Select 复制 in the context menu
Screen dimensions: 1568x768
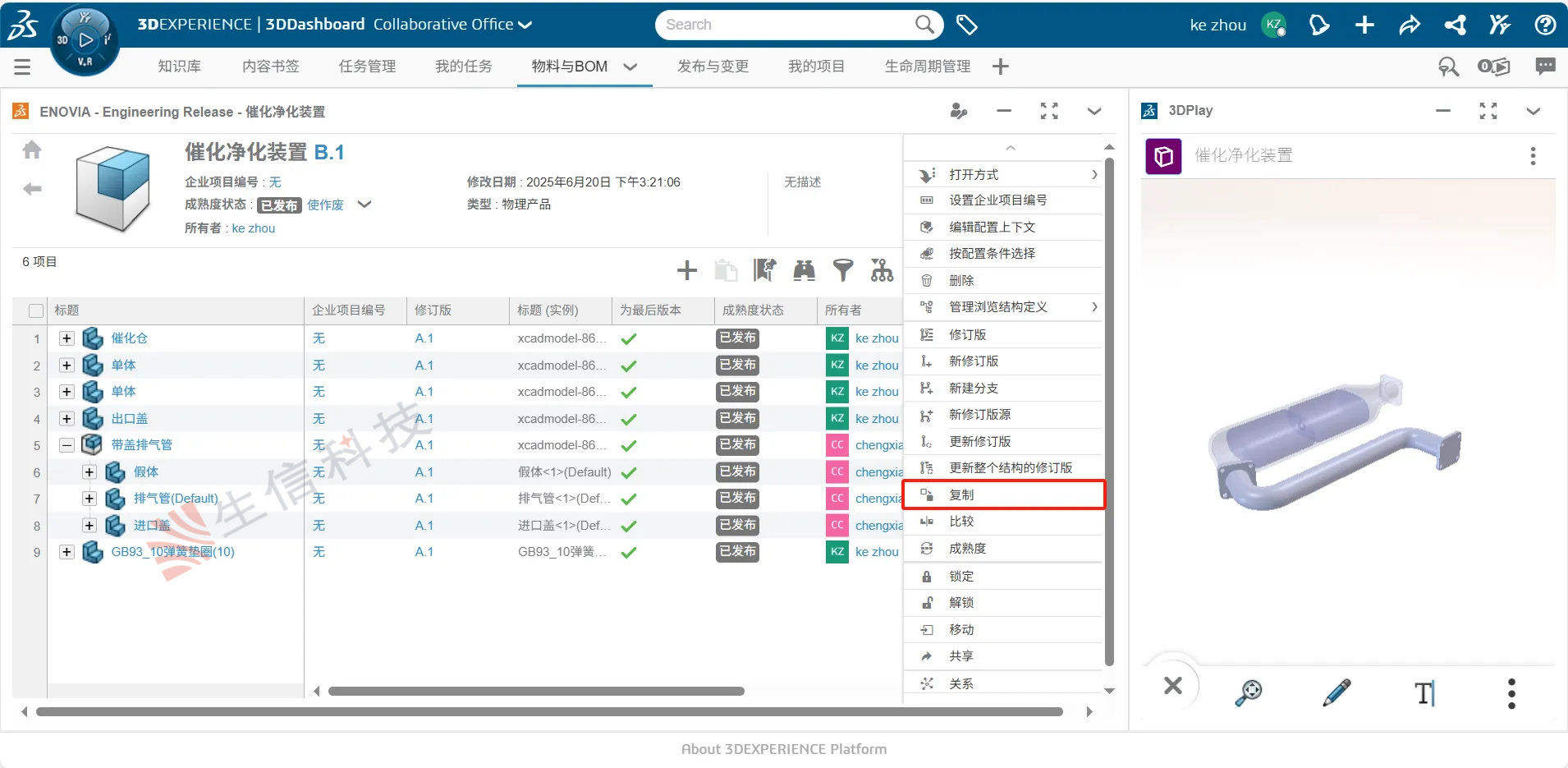pyautogui.click(x=1003, y=495)
